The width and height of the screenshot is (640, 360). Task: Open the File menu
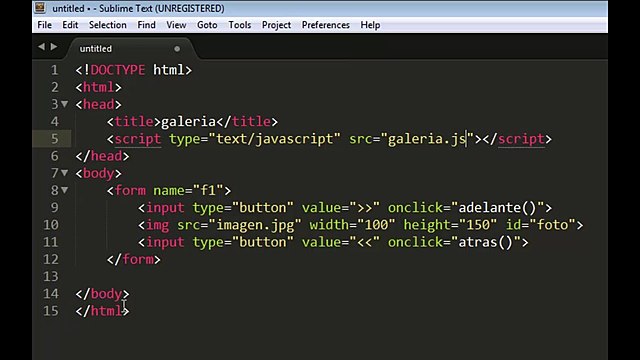click(44, 25)
